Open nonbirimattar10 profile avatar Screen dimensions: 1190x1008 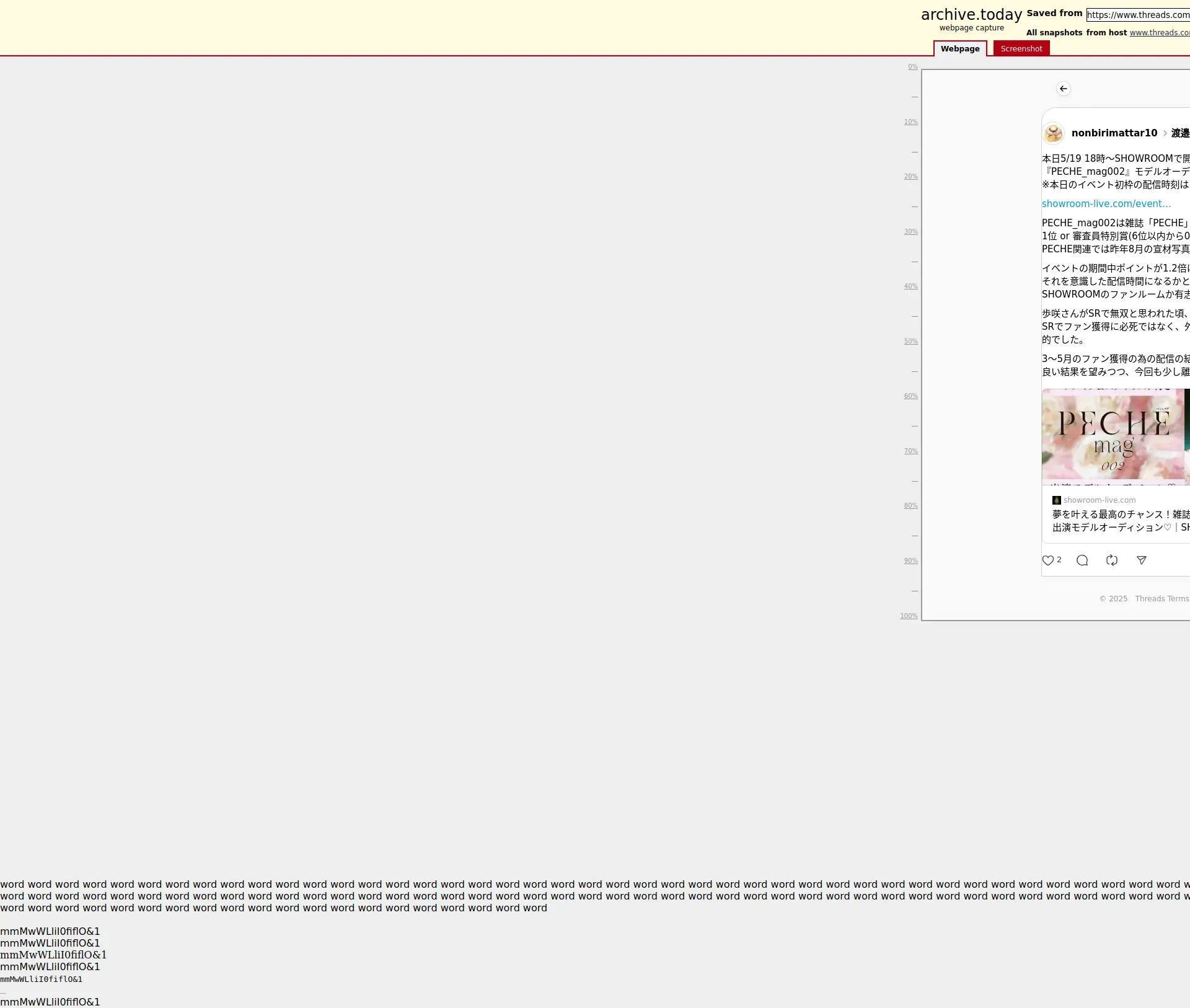pyautogui.click(x=1053, y=133)
